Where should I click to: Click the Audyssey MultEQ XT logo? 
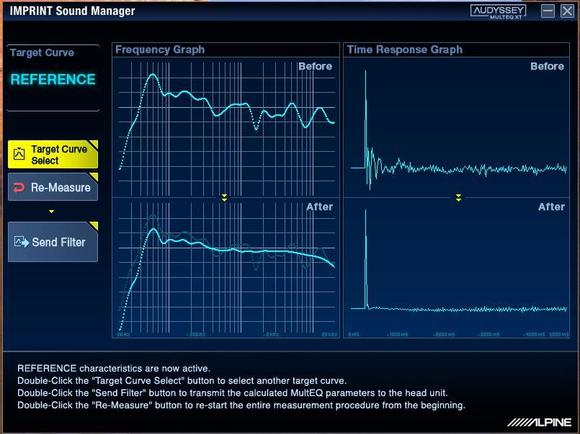click(x=498, y=11)
